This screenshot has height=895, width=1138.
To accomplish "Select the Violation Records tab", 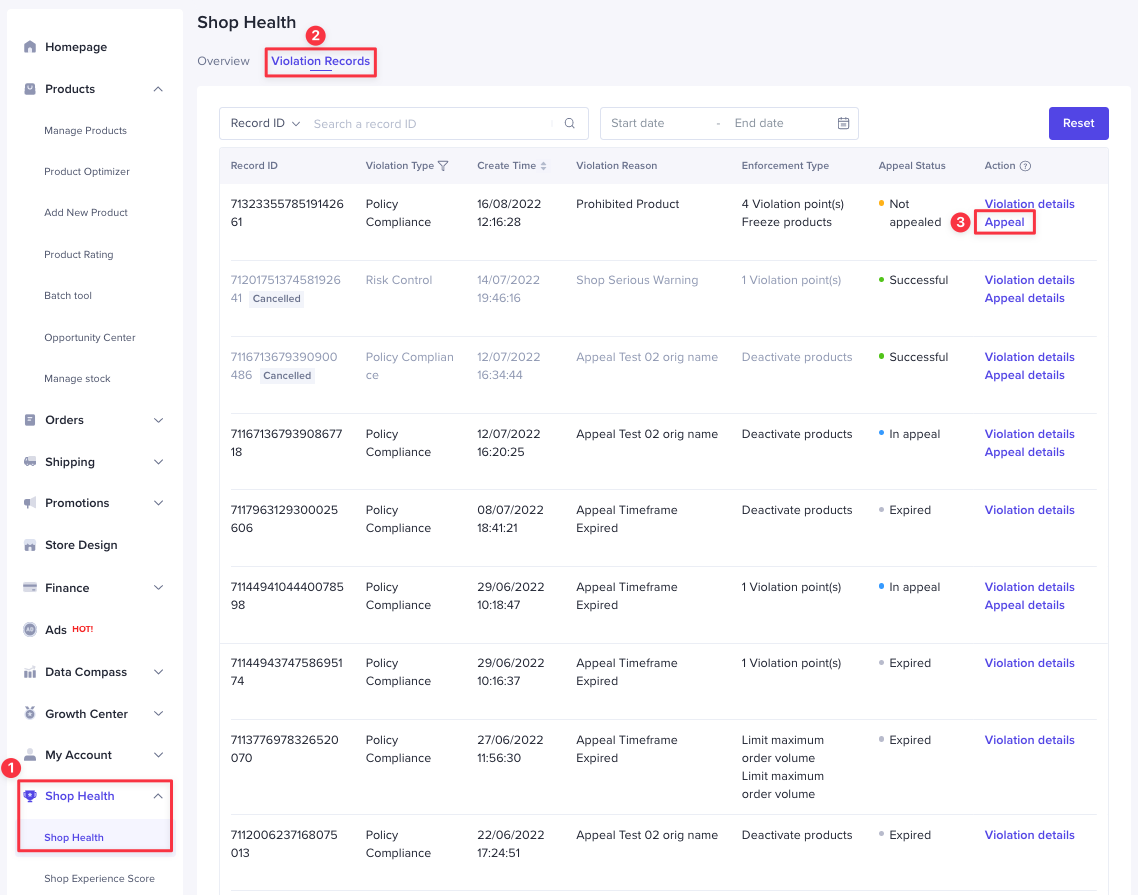I will point(320,61).
